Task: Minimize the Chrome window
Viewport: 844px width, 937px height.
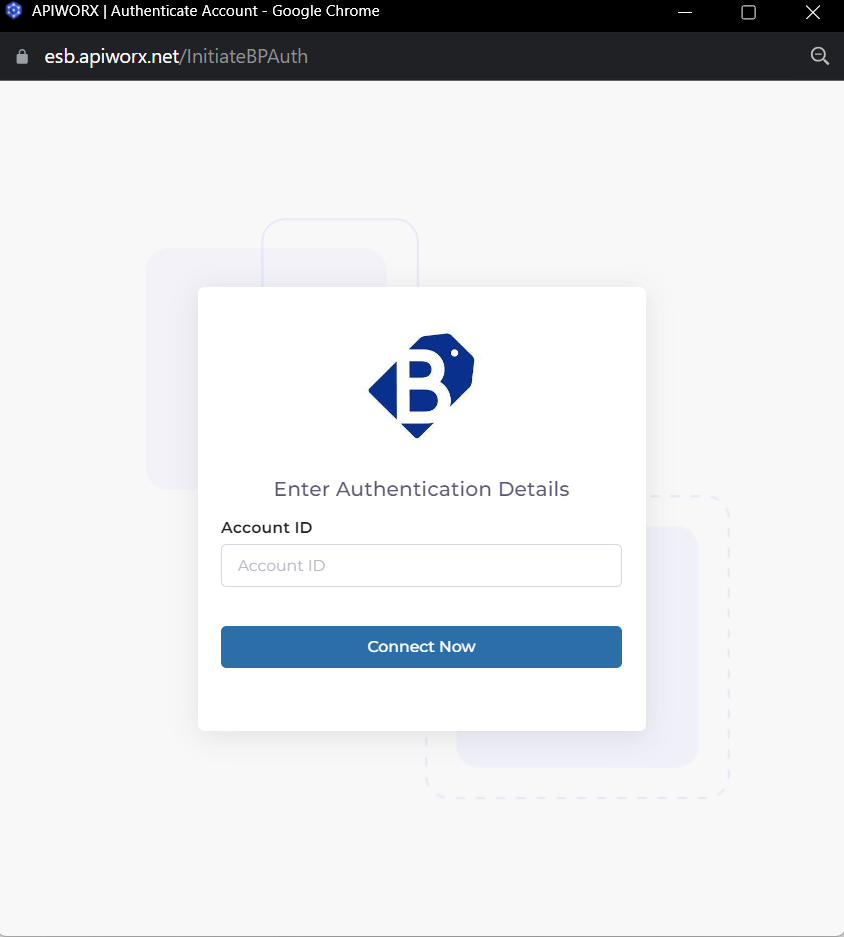Action: 685,12
